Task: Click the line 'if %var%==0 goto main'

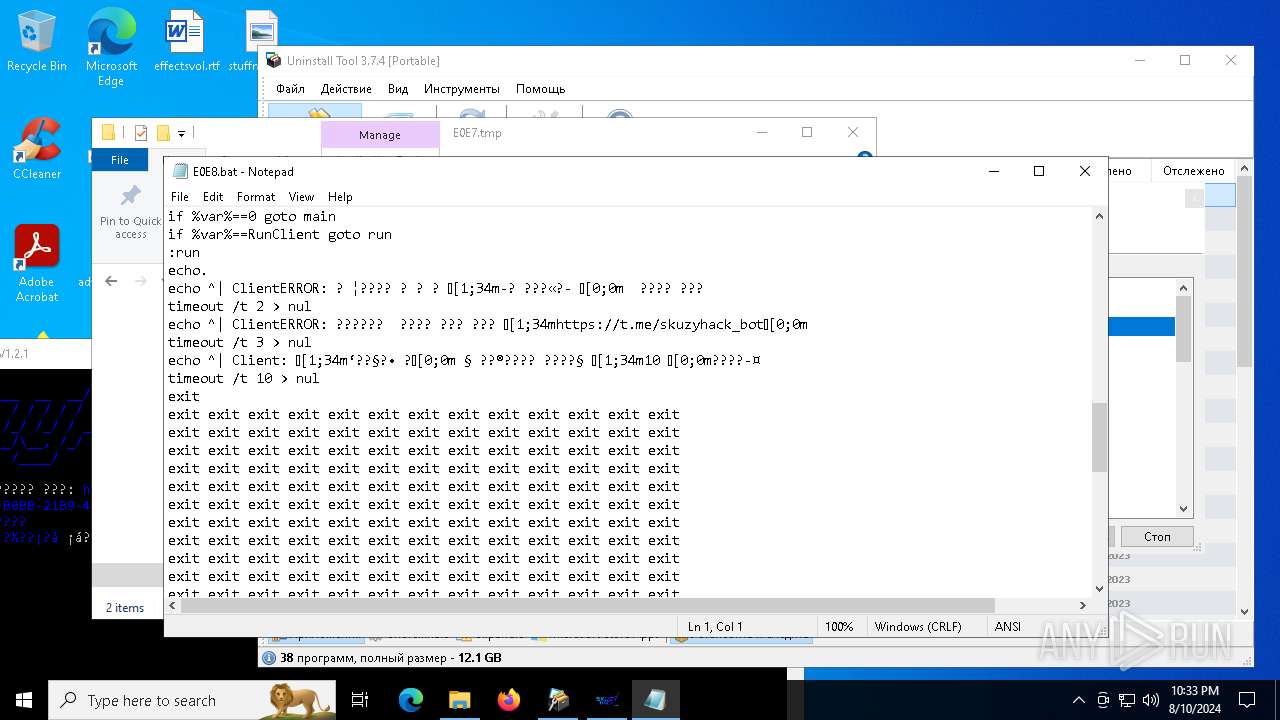Action: coord(252,216)
